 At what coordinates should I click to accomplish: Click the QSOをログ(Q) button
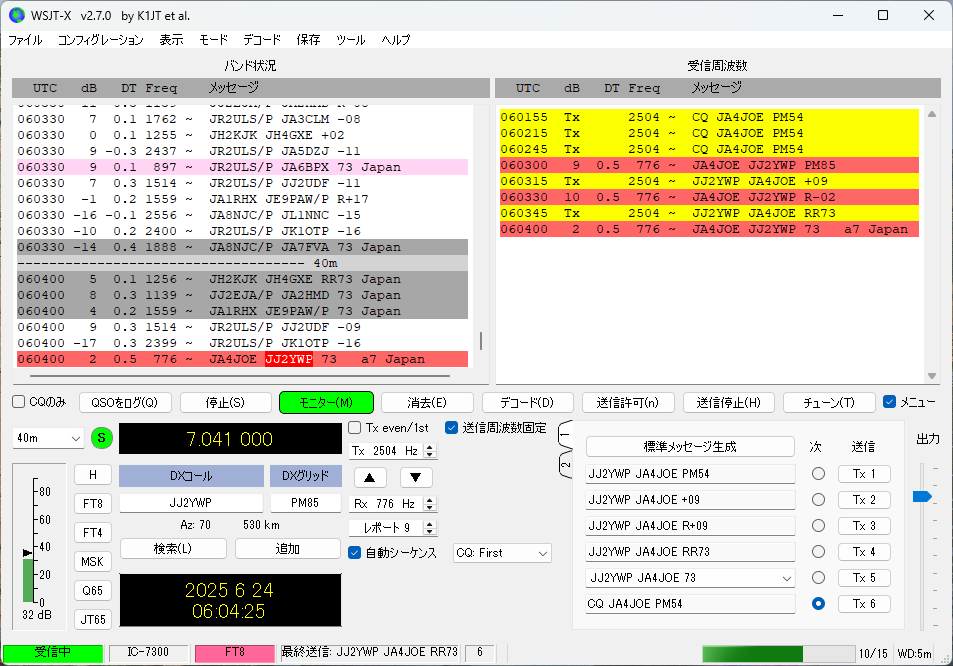[125, 402]
